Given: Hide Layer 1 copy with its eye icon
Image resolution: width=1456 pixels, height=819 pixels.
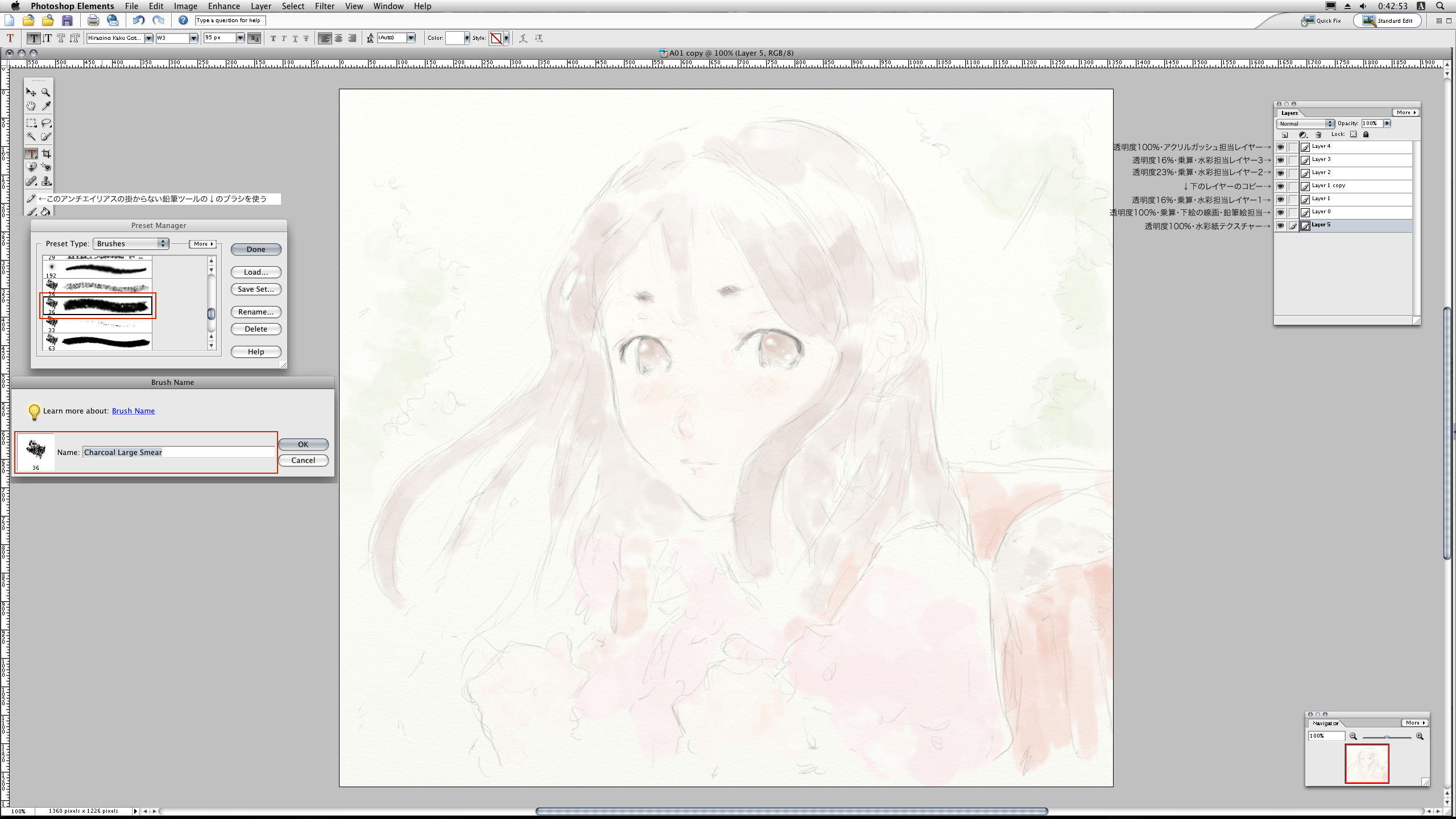Looking at the screenshot, I should point(1280,186).
